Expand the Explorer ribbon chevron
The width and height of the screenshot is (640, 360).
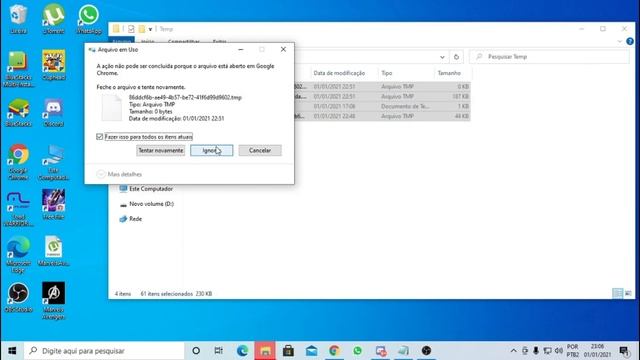pos(620,41)
